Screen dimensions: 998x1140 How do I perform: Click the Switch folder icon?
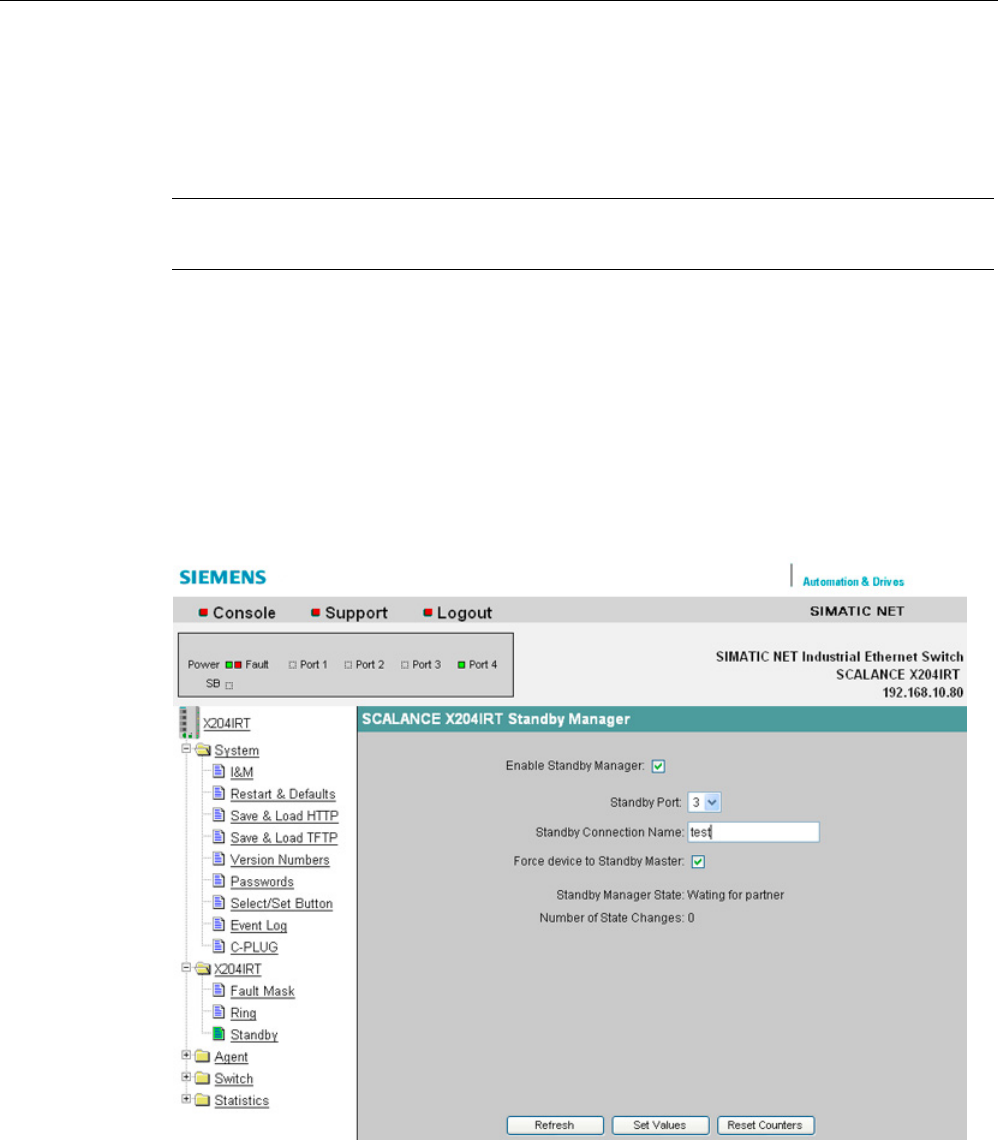(x=203, y=1077)
